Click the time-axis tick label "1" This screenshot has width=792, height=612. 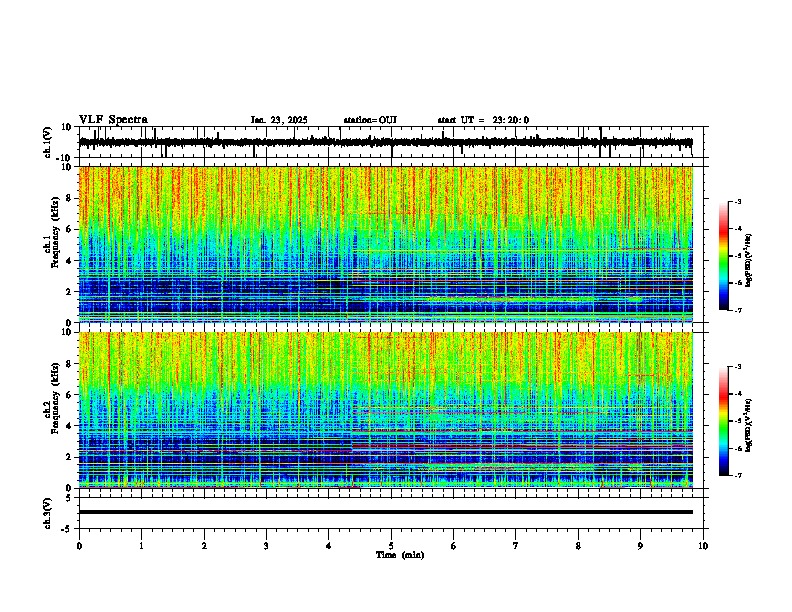tap(141, 546)
